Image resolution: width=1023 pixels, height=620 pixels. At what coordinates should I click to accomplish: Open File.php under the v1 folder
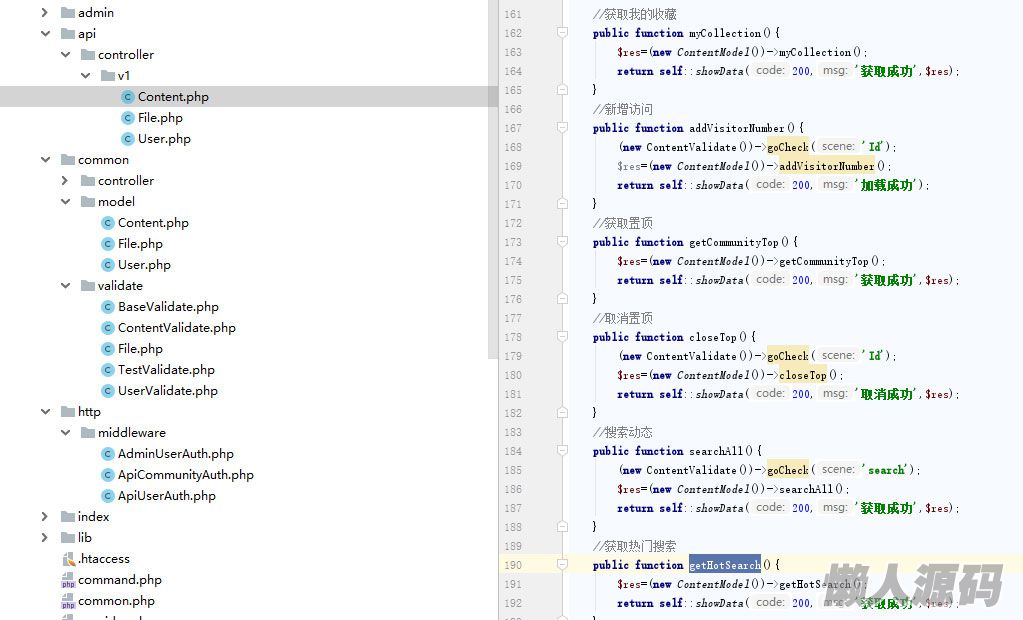tap(160, 118)
